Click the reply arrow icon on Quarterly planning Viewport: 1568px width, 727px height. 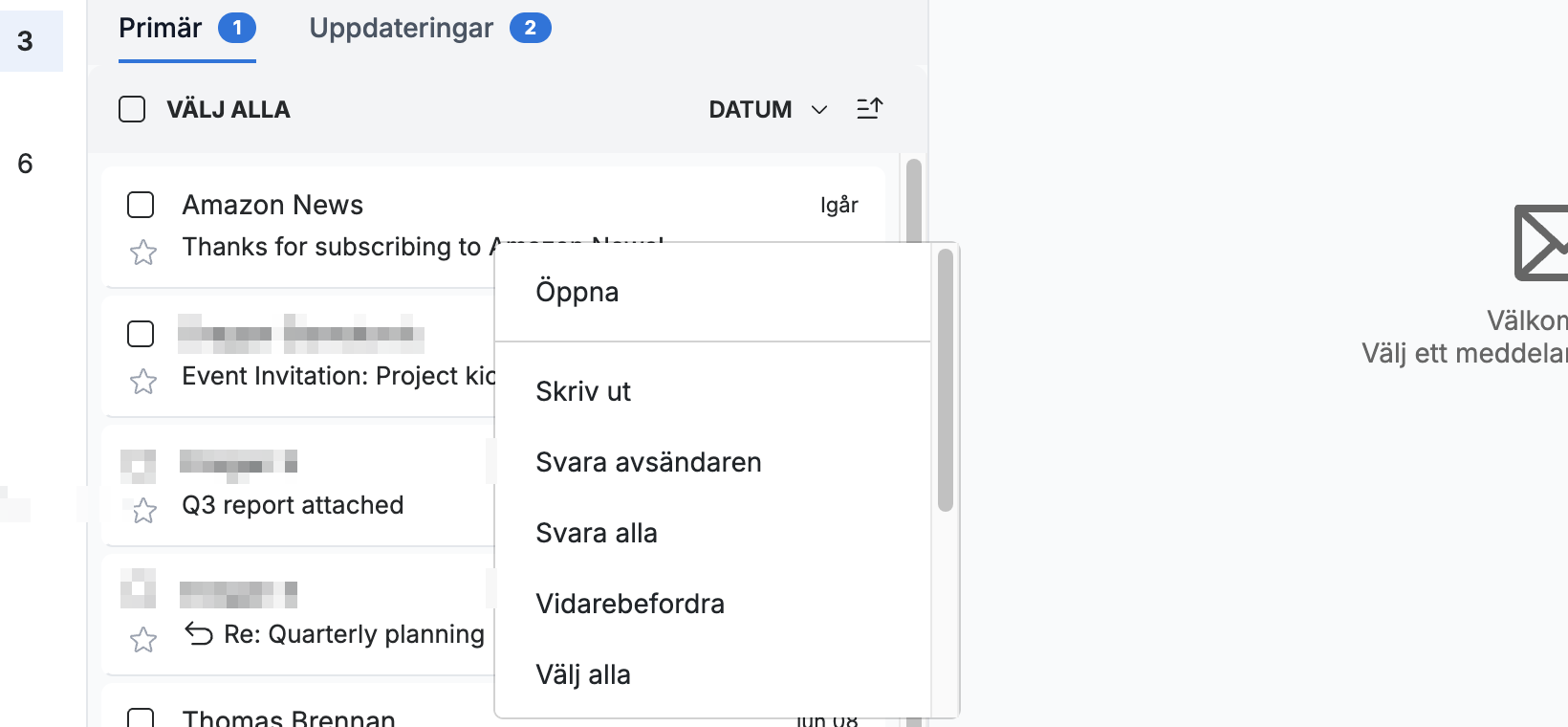click(x=199, y=633)
